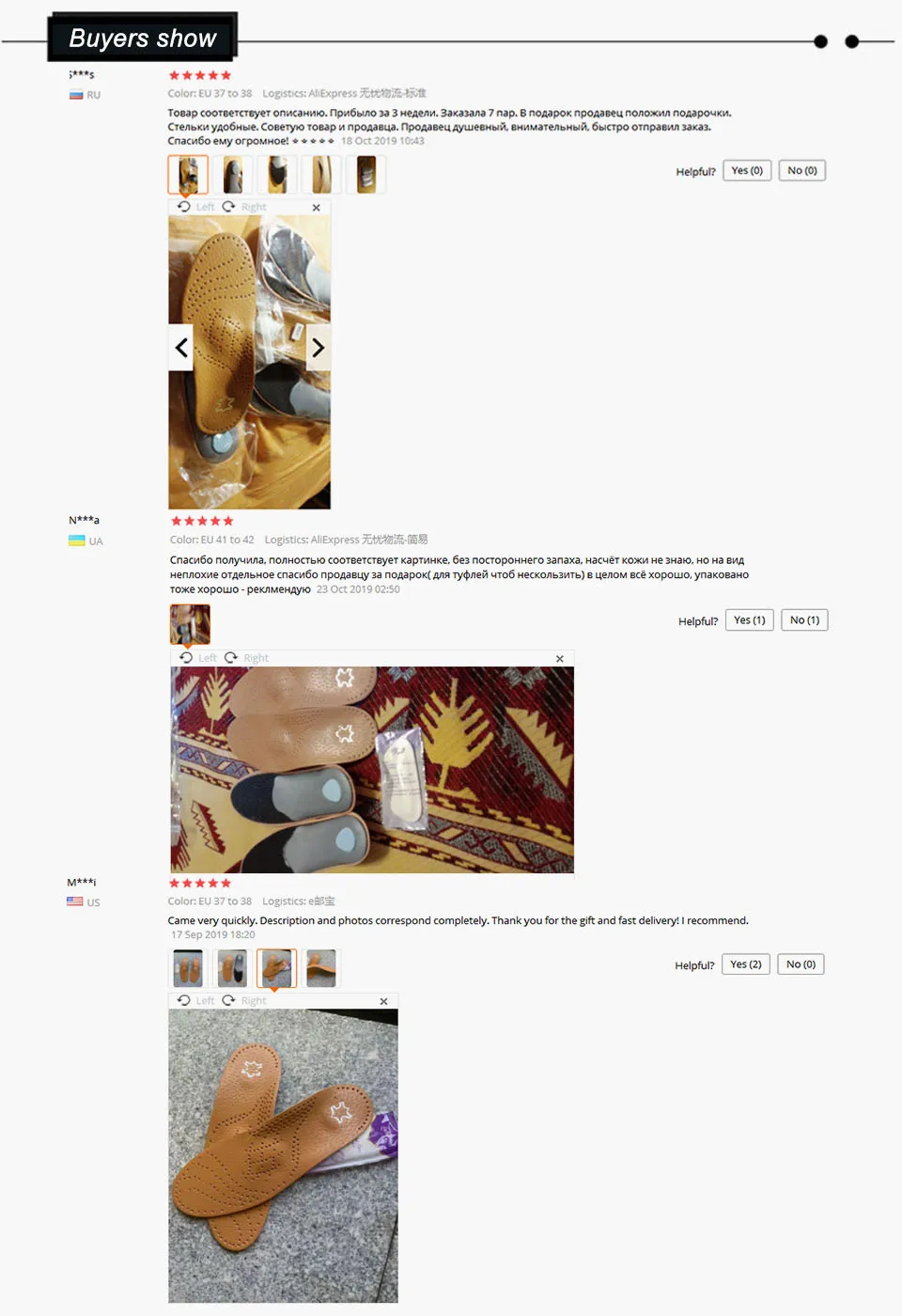Rotate left the M***i review photo
Screen dimensions: 902x1316
pyautogui.click(x=195, y=1000)
